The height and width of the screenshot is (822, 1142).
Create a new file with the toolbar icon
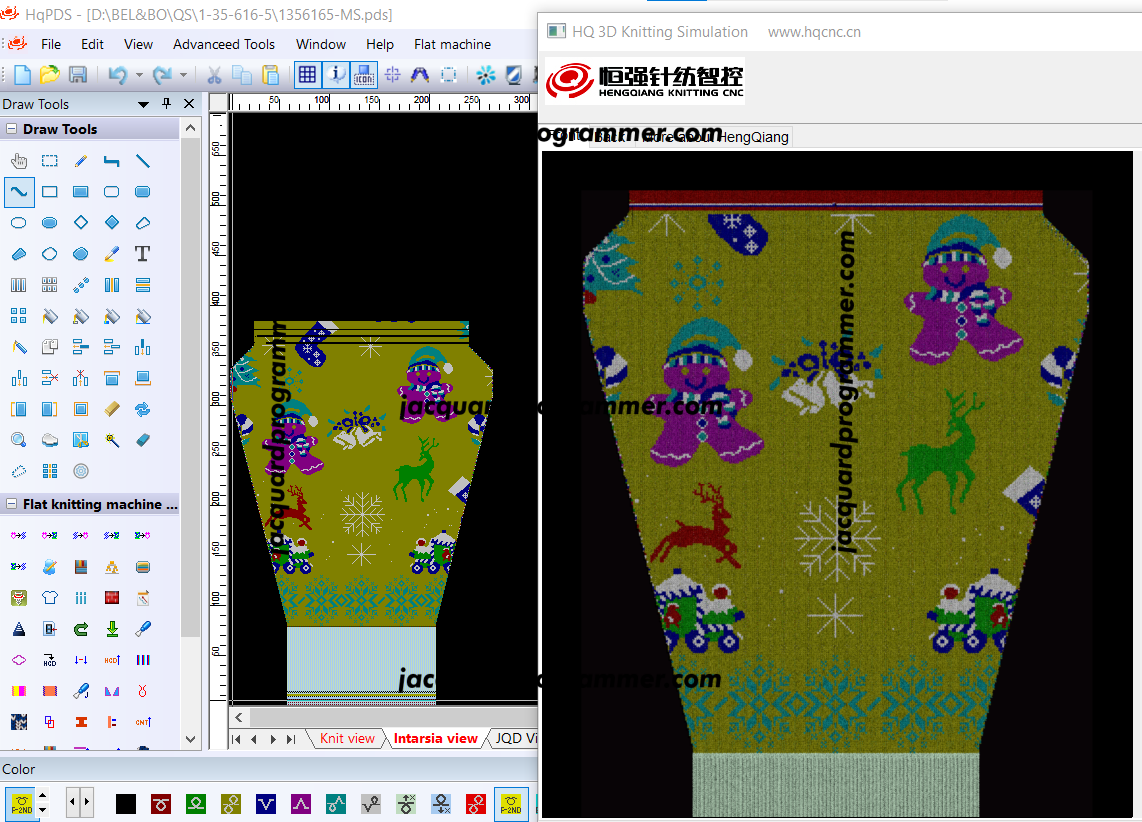point(23,74)
